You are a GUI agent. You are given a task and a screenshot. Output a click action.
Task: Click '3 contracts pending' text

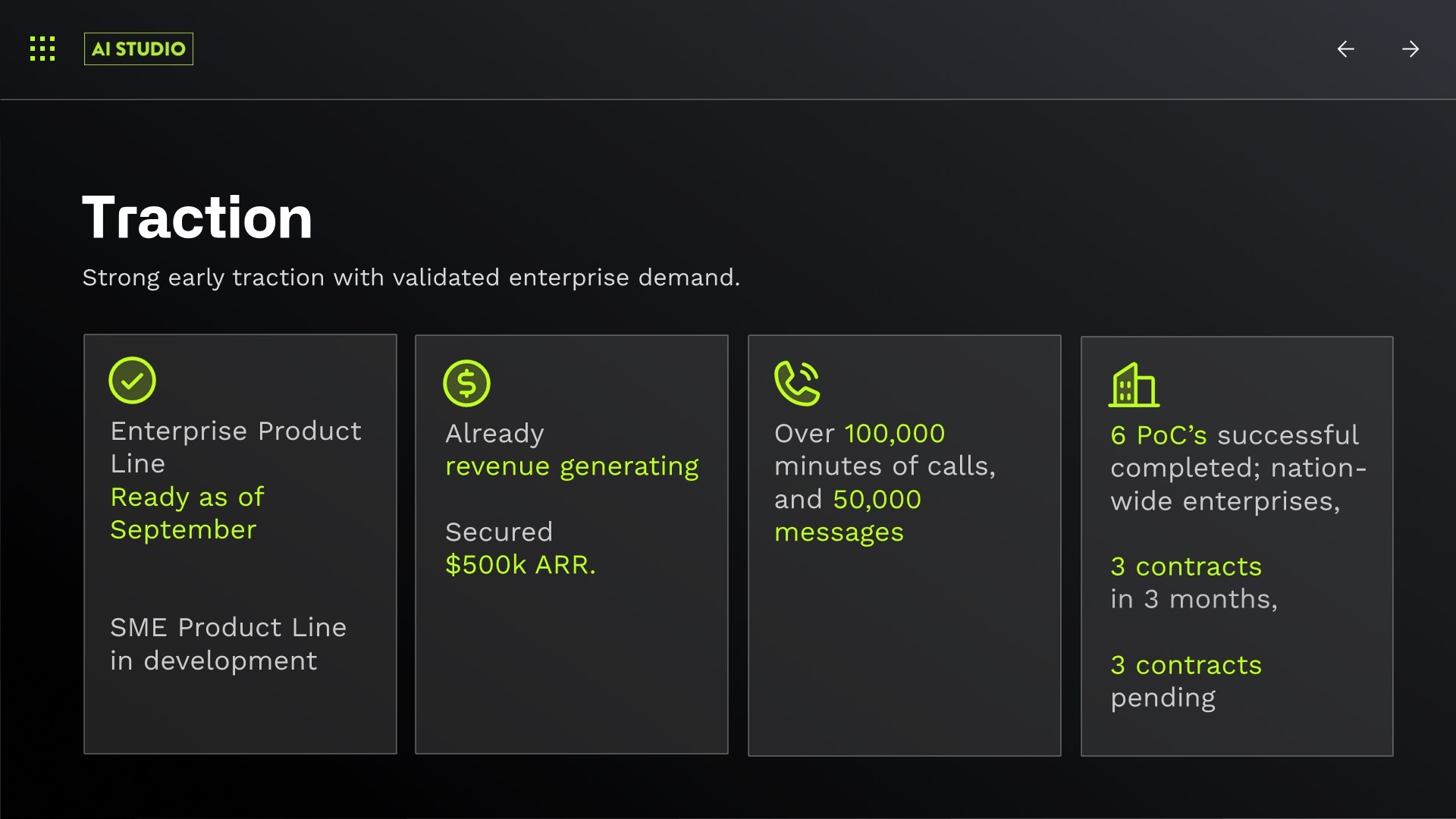(1185, 680)
